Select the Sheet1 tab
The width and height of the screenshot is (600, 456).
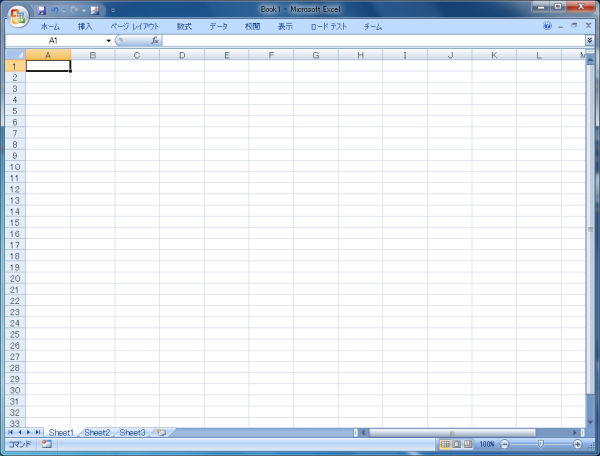(x=61, y=432)
